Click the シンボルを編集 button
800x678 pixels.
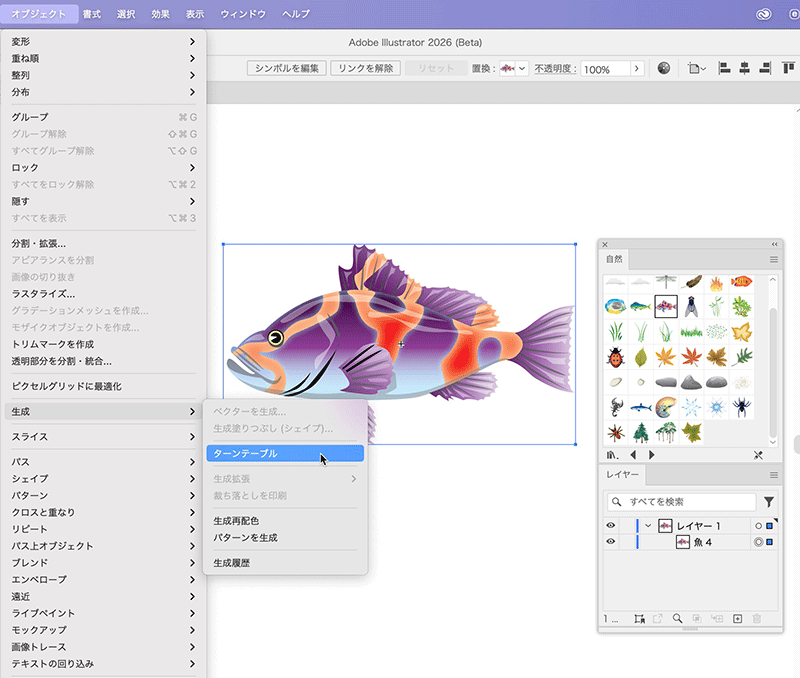pos(287,69)
